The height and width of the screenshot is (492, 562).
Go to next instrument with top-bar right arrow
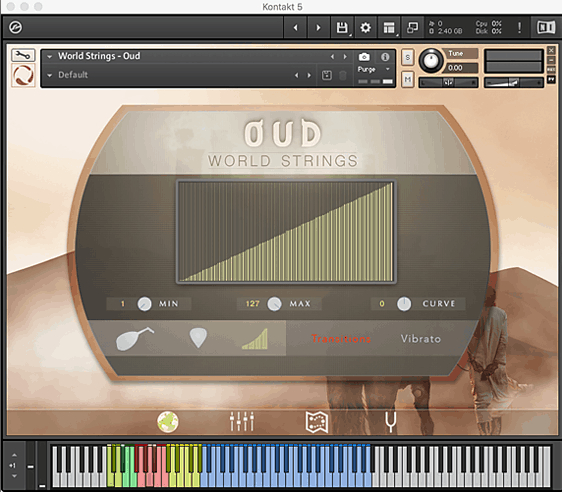pyautogui.click(x=318, y=28)
